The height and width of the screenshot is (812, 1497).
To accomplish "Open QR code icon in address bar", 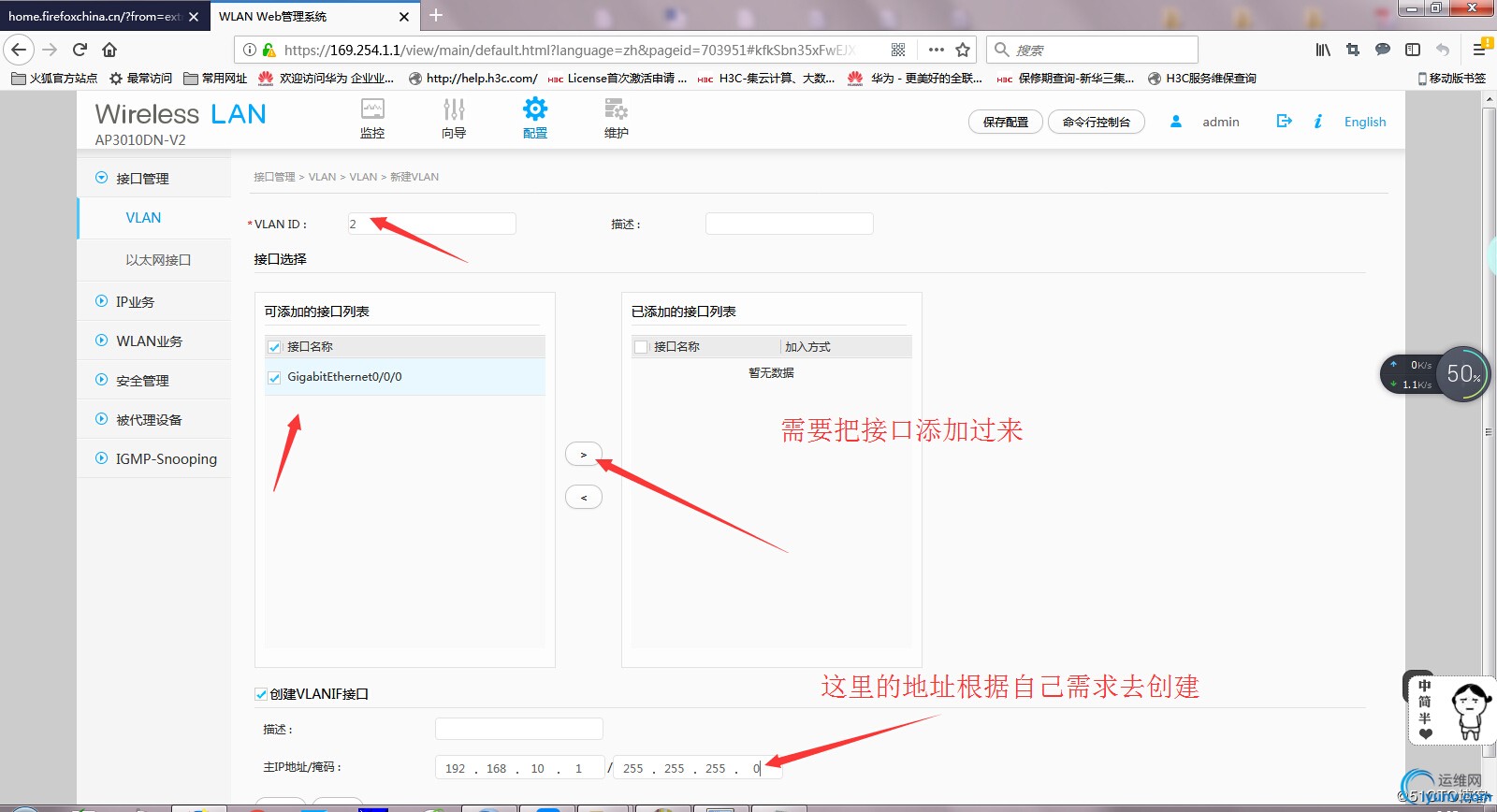I will pyautogui.click(x=898, y=50).
